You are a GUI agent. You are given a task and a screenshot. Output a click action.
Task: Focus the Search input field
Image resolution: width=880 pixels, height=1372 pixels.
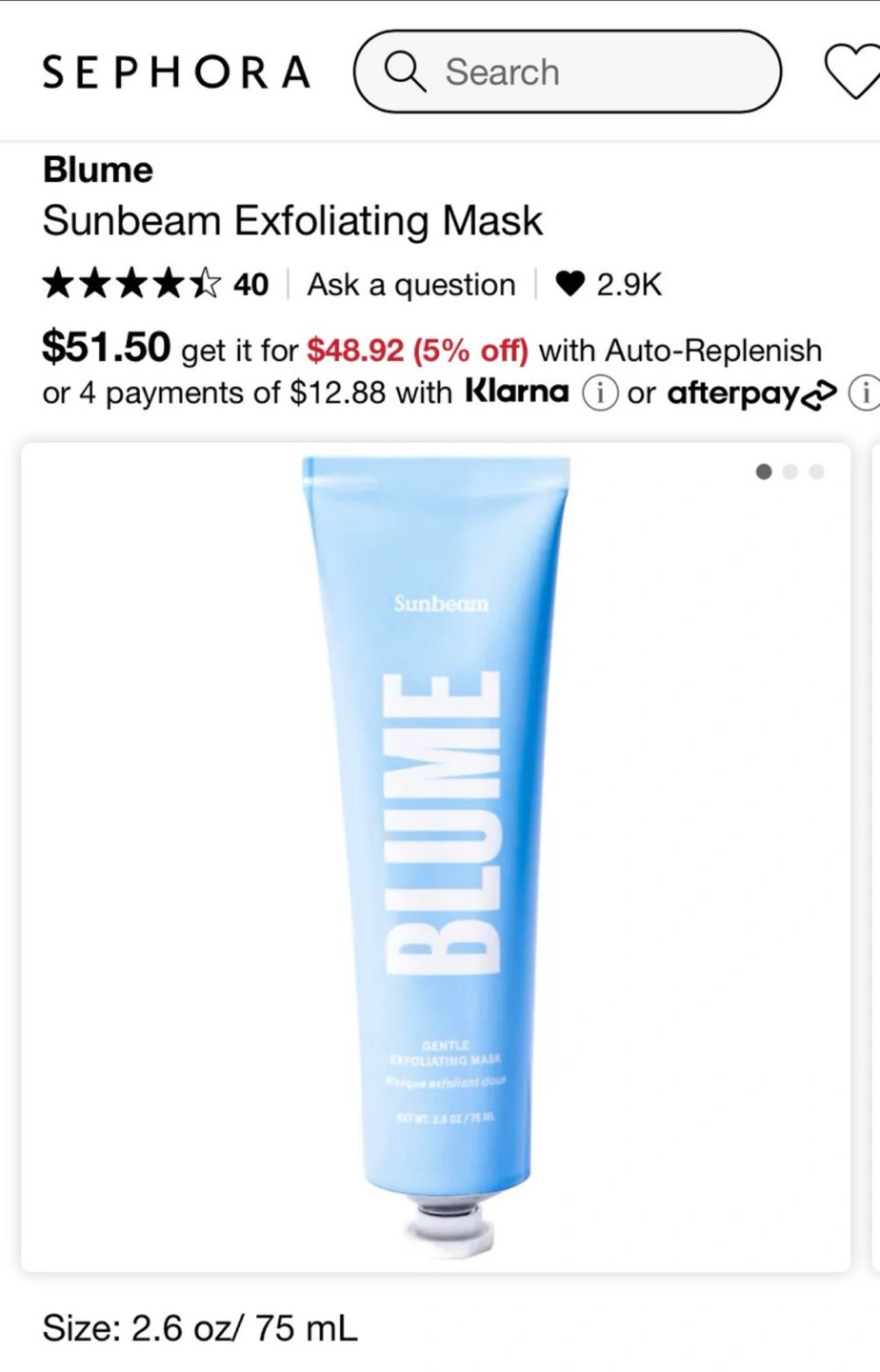(x=568, y=71)
